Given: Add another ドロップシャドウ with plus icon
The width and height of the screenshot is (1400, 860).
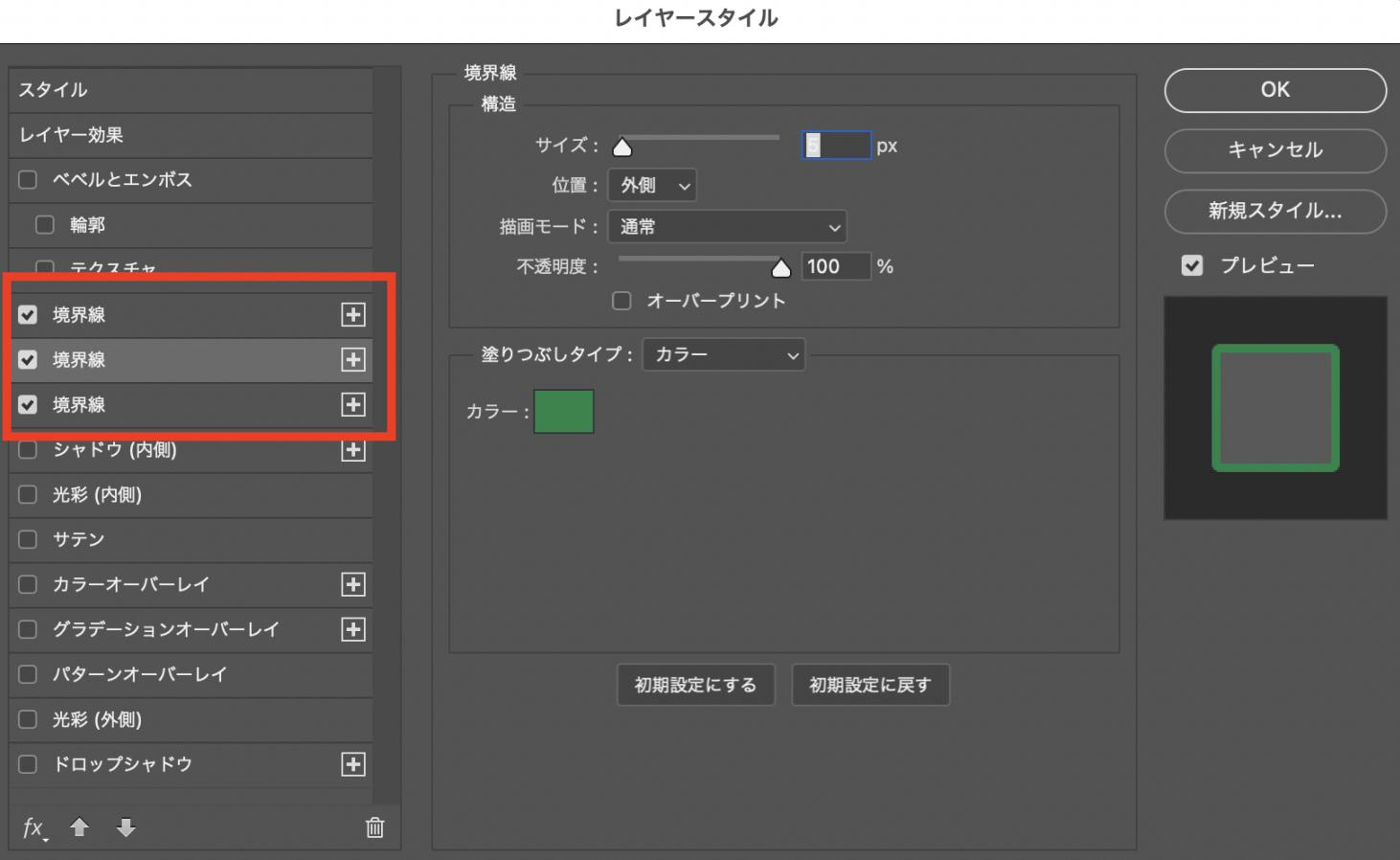Looking at the screenshot, I should pyautogui.click(x=353, y=764).
